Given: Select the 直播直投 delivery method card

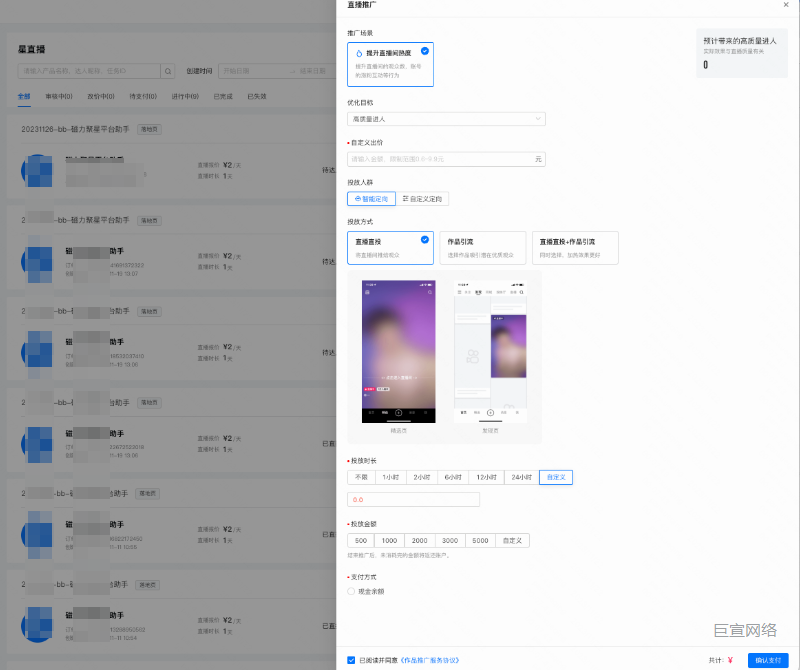Looking at the screenshot, I should point(390,247).
